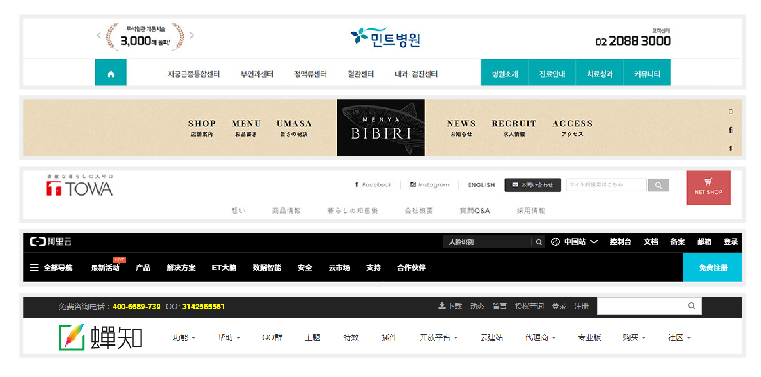Image resolution: width=761 pixels, height=377 pixels.
Task: Click the 阿里云 logo
Action: click(x=50, y=242)
